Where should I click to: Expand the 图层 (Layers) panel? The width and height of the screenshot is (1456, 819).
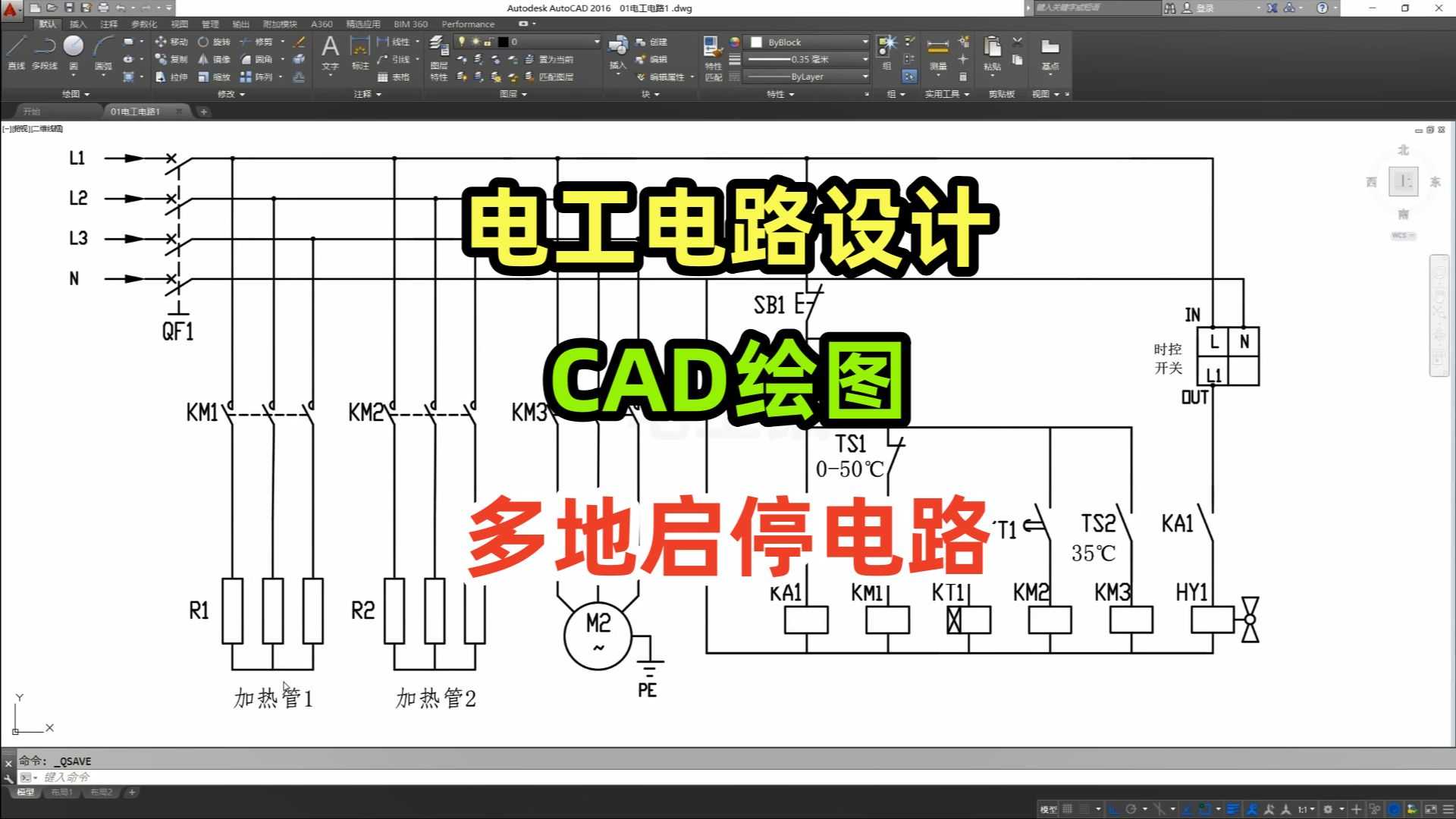pyautogui.click(x=513, y=94)
